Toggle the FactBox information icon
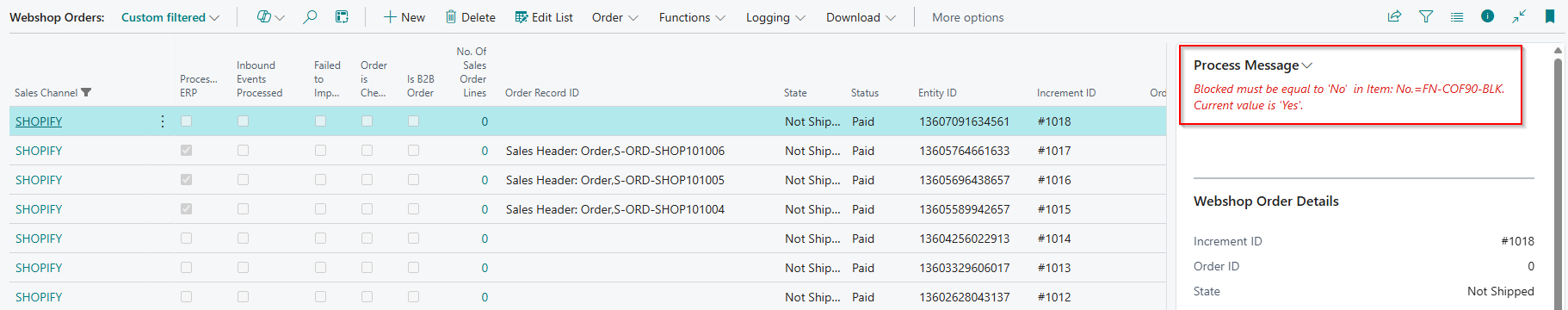The height and width of the screenshot is (310, 1568). [1487, 16]
